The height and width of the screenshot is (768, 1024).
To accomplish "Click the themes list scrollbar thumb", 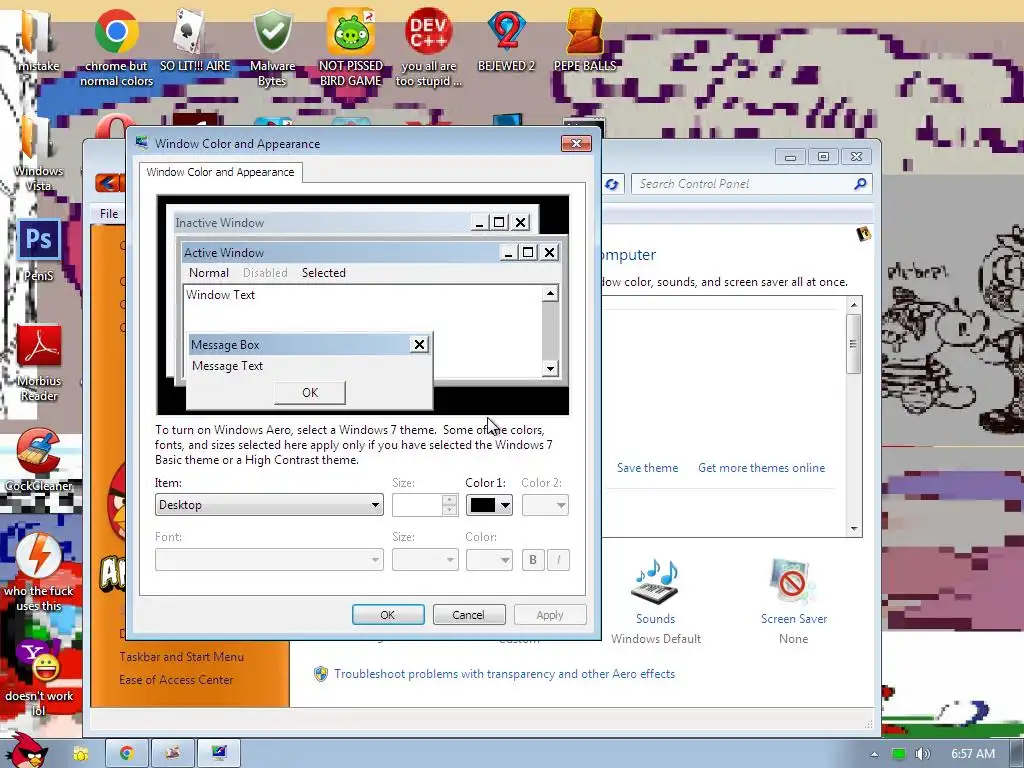I will pos(853,344).
